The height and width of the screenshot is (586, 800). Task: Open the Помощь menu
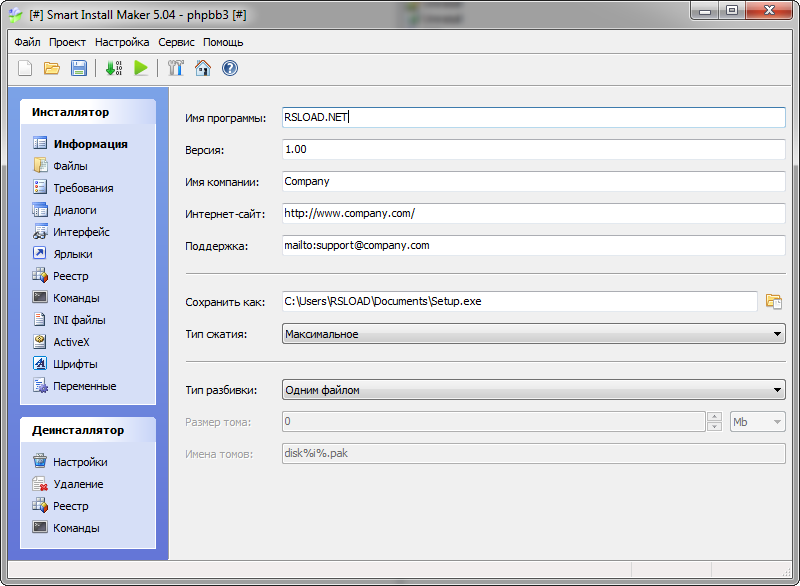point(223,42)
